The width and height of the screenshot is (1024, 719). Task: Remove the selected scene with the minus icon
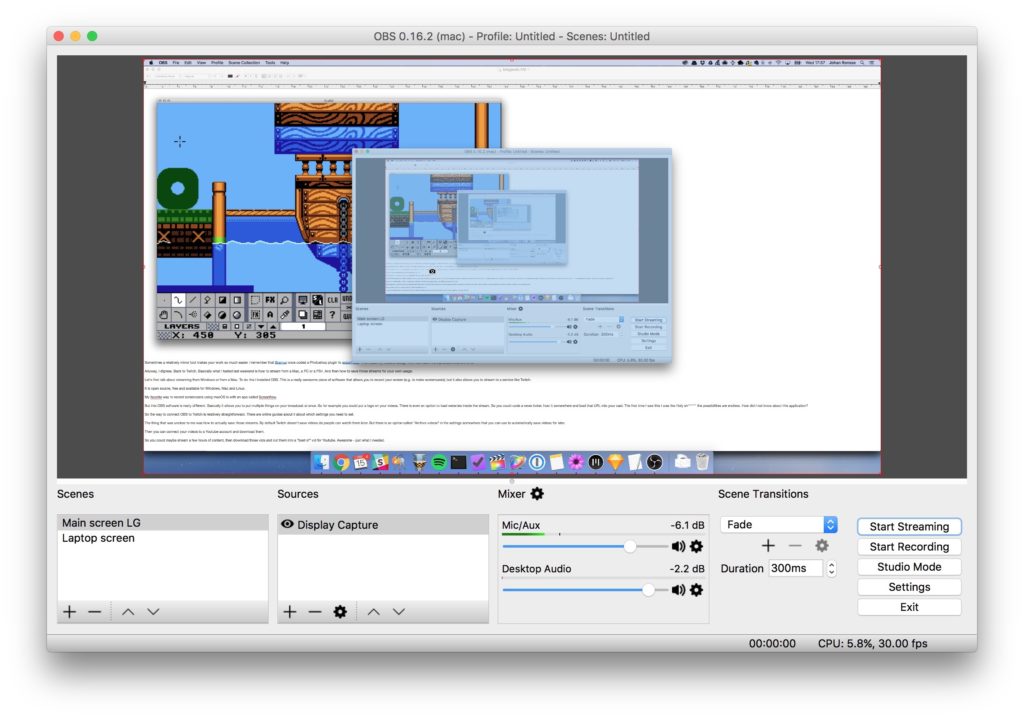pyautogui.click(x=95, y=612)
